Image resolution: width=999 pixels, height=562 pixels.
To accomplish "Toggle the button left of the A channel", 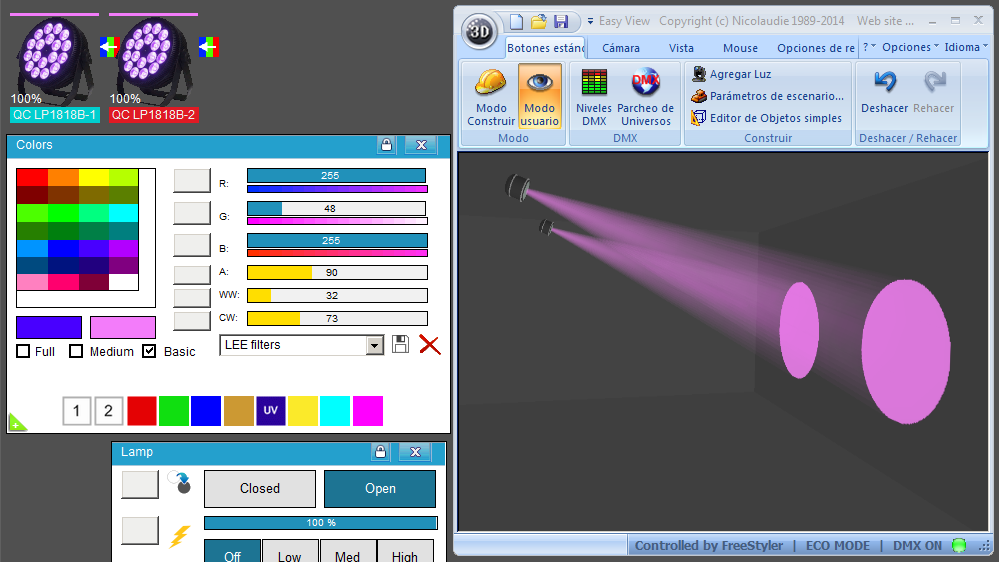I will coord(192,275).
